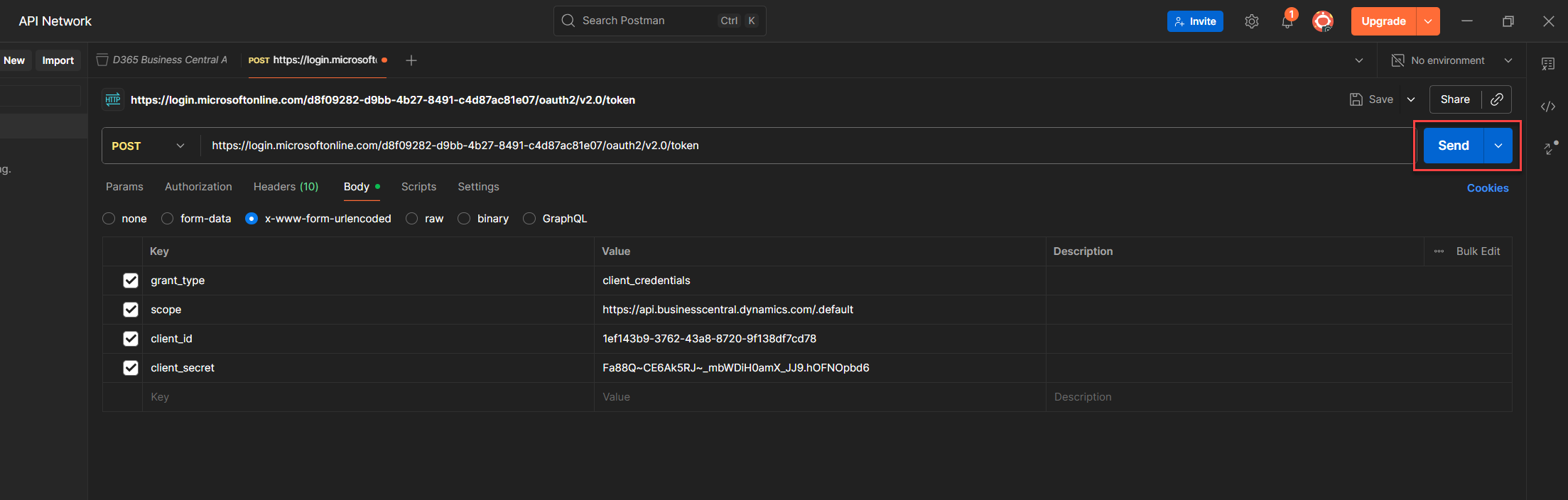Screen dimensions: 1568x500
Task: Open the documentation icon in right sidebar
Action: 1548,64
